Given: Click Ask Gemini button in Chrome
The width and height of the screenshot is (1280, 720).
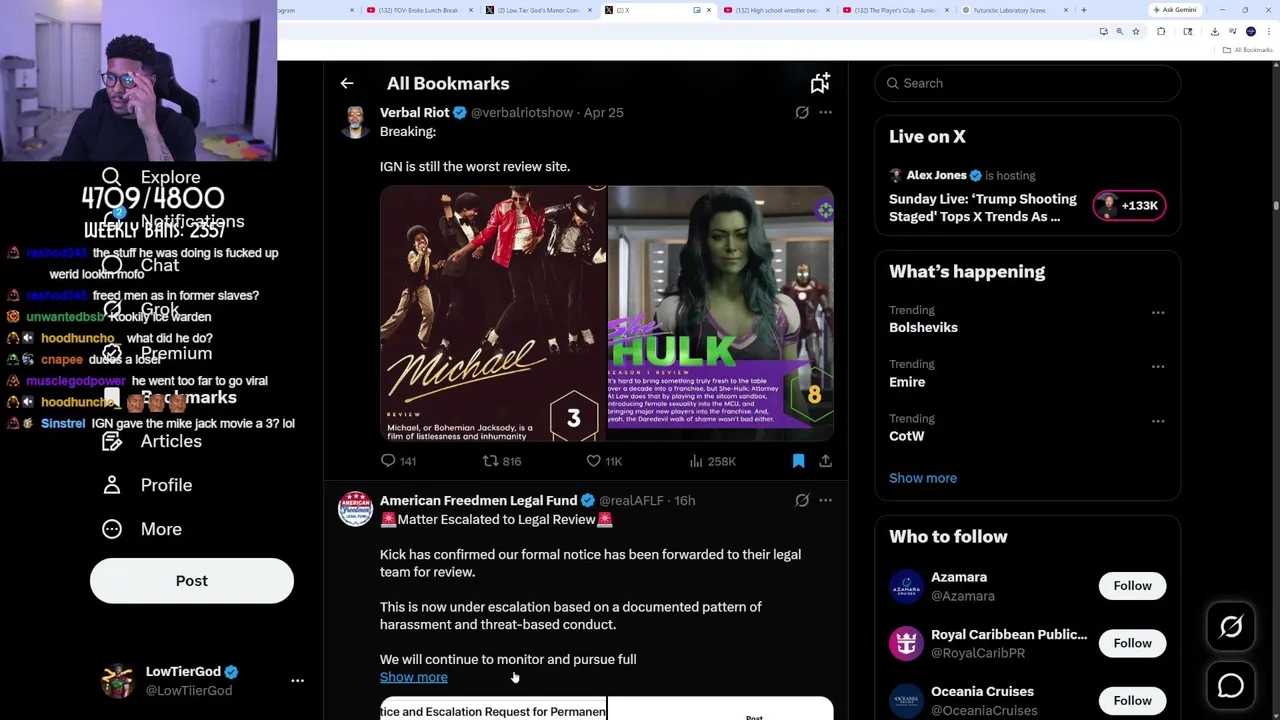Looking at the screenshot, I should (1175, 10).
